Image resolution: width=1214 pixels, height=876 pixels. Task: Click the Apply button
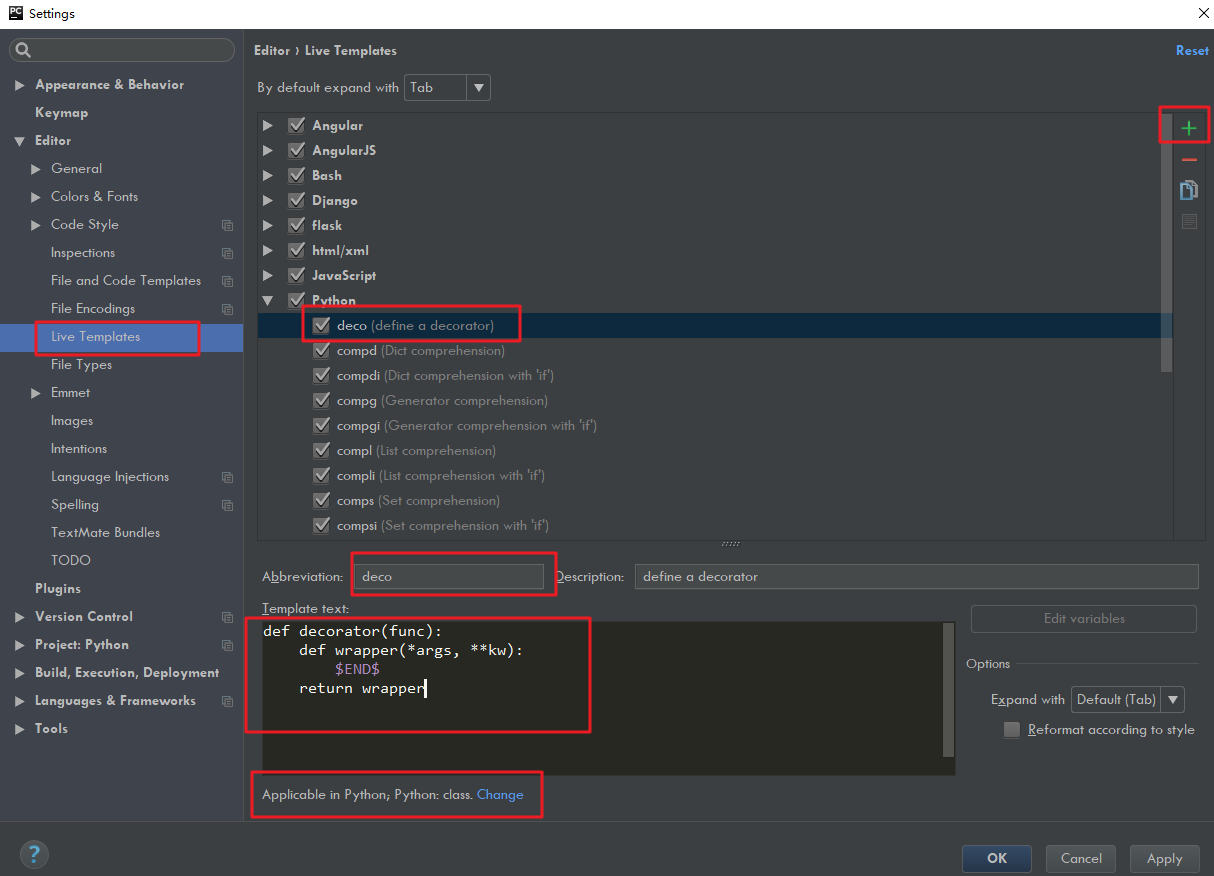pyautogui.click(x=1164, y=858)
